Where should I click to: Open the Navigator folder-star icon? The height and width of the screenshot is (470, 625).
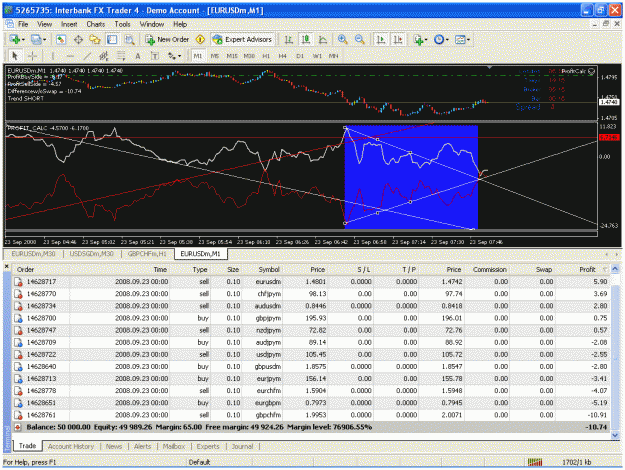(x=94, y=39)
